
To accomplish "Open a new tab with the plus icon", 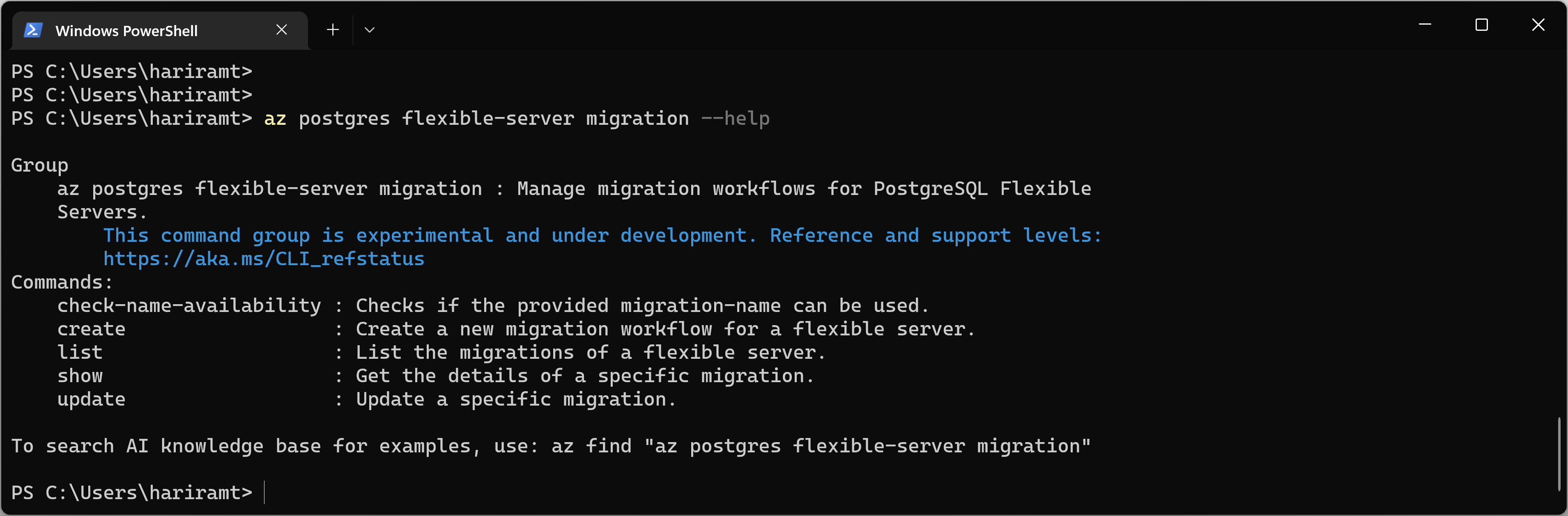I will tap(332, 30).
